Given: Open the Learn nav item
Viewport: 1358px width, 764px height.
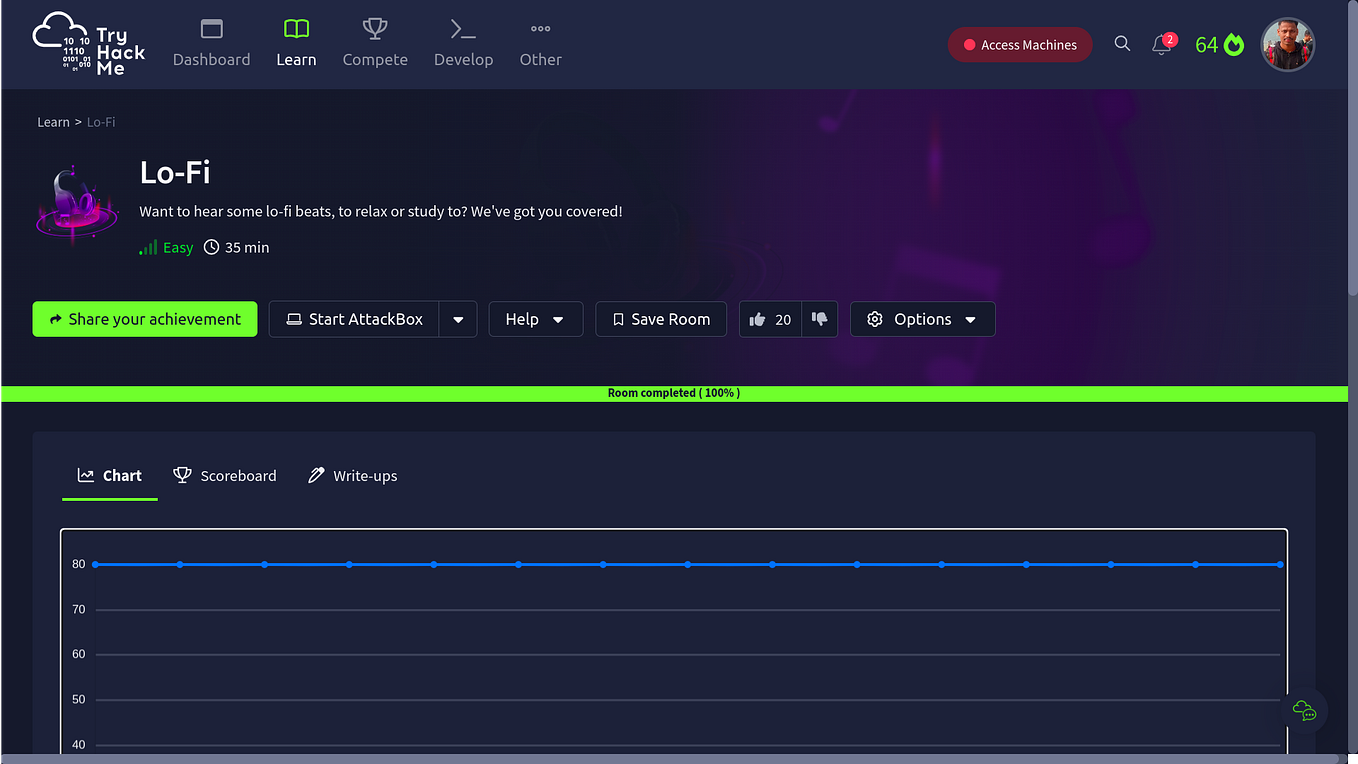Looking at the screenshot, I should [296, 44].
